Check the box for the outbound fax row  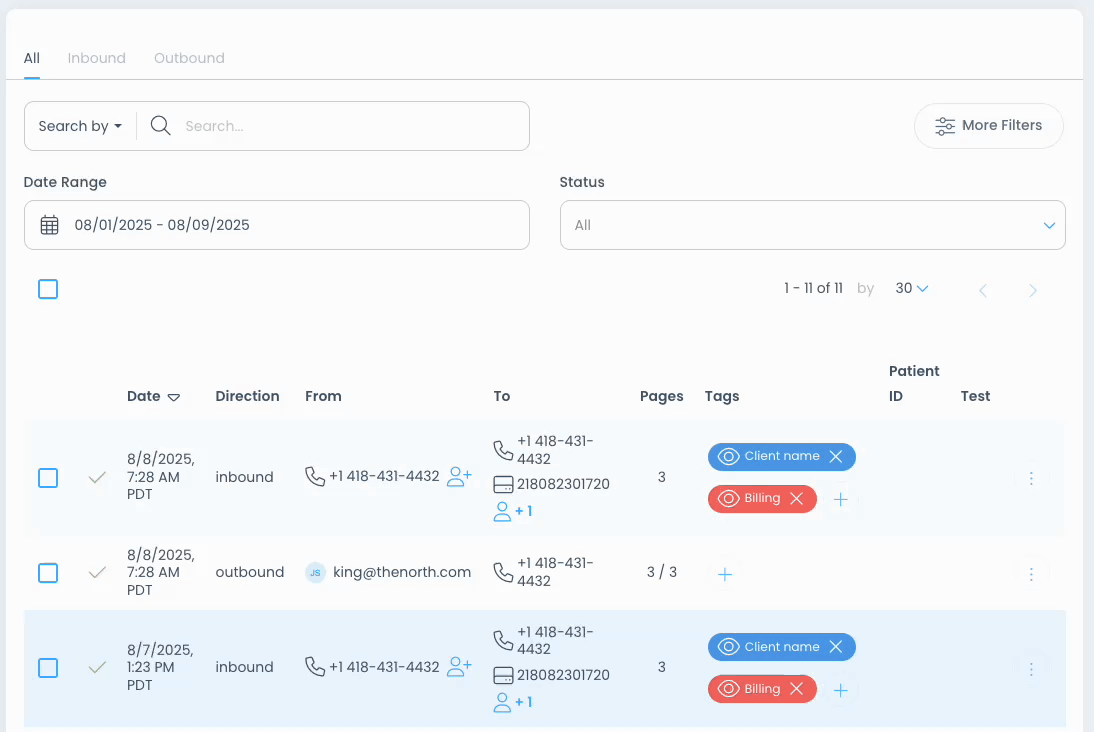click(x=48, y=573)
